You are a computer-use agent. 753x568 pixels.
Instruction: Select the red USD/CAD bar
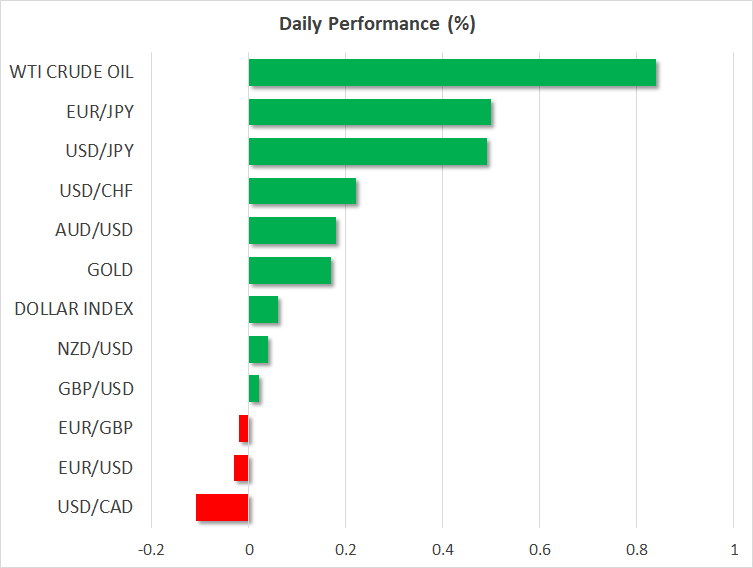(222, 508)
